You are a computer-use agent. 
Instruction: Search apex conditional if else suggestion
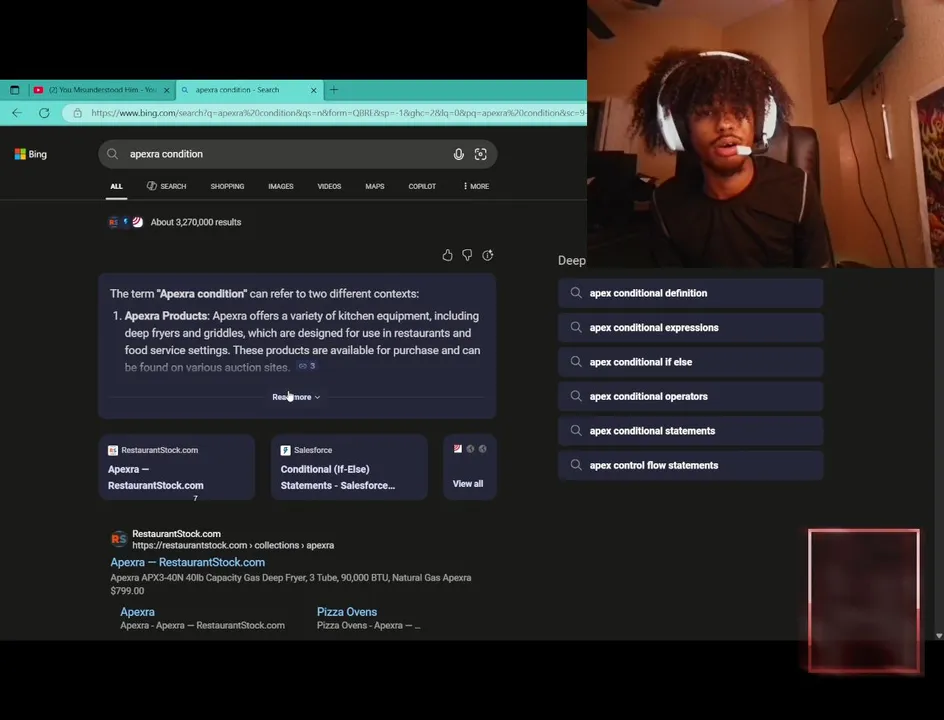point(691,362)
